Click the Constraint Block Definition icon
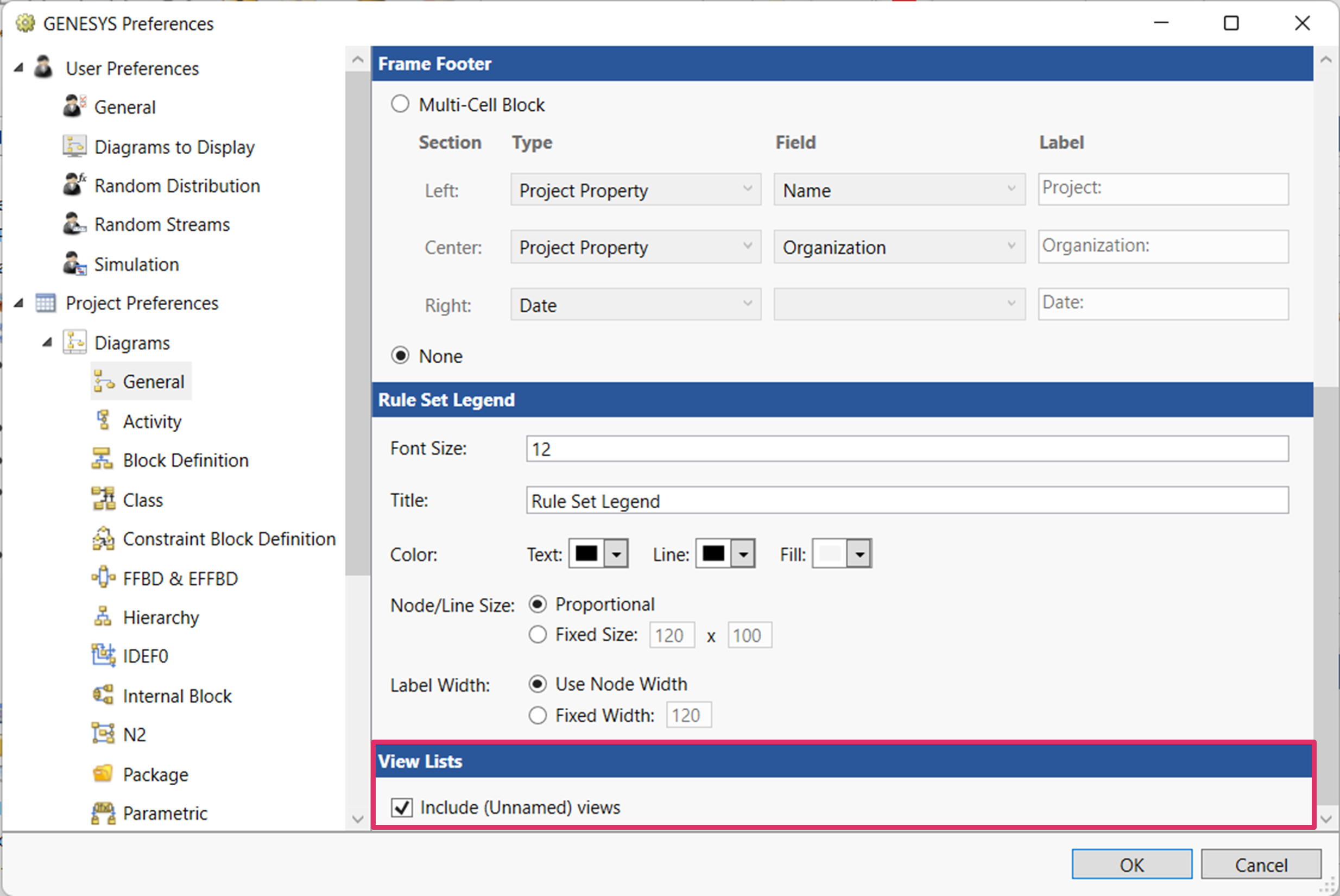 (x=103, y=539)
